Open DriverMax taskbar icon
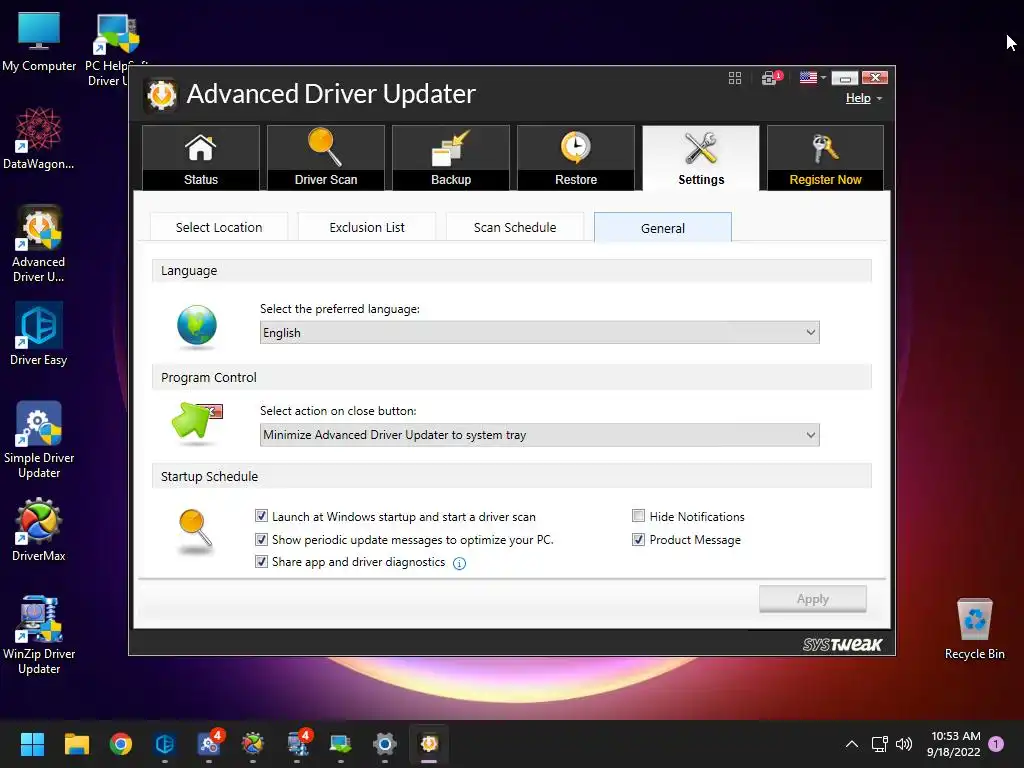This screenshot has height=768, width=1024. 253,744
